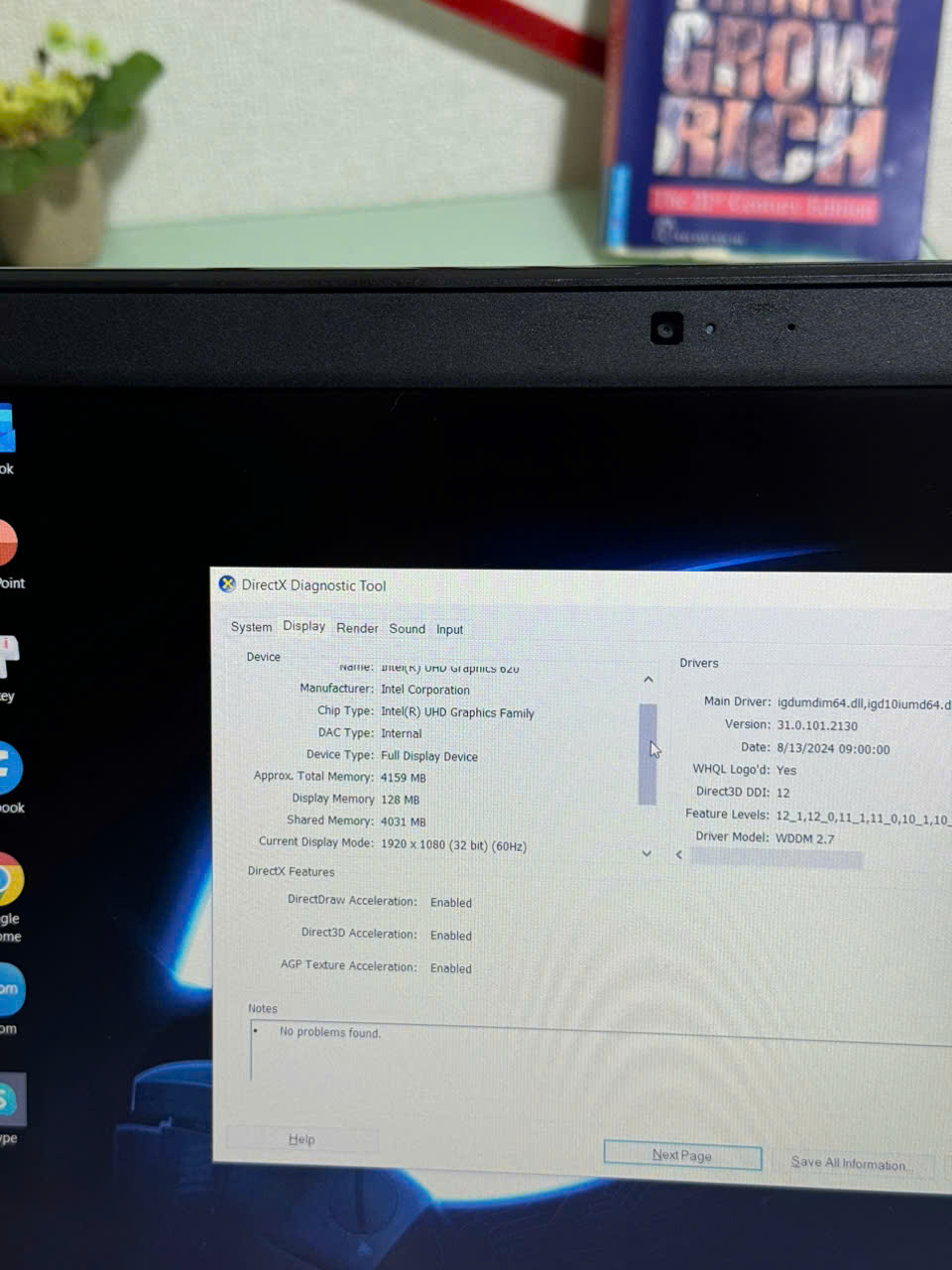Click the Drivers panel left scroll arrow
The width and height of the screenshot is (952, 1270).
pos(679,854)
